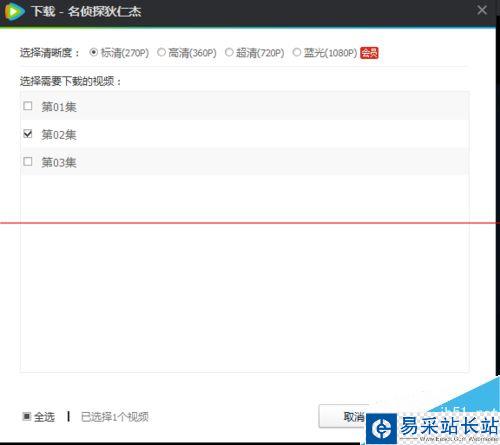The width and height of the screenshot is (500, 445).
Task: Select the 蓝光(1080P) quality option
Action: point(297,53)
